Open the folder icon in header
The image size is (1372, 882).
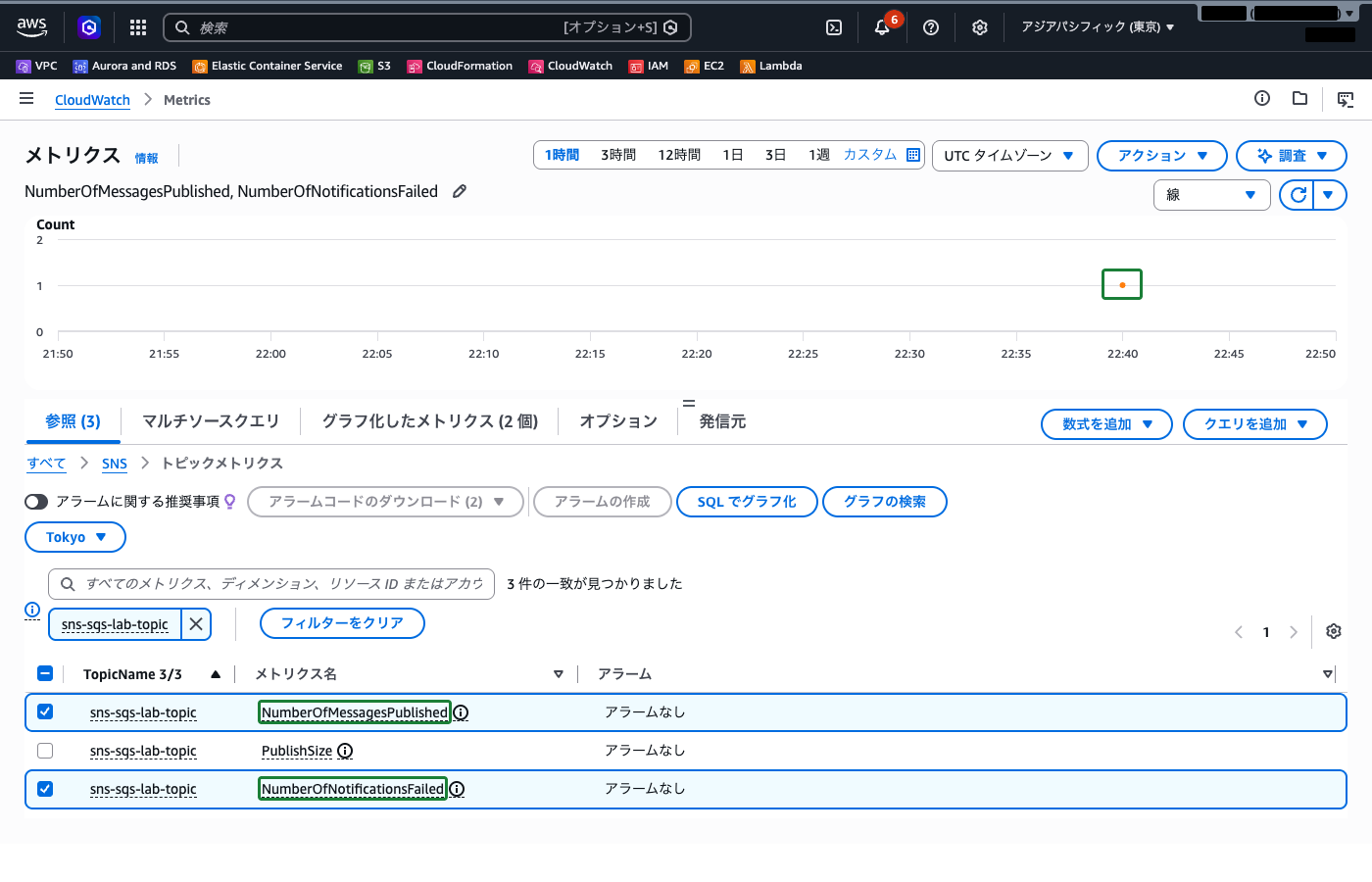click(1299, 98)
